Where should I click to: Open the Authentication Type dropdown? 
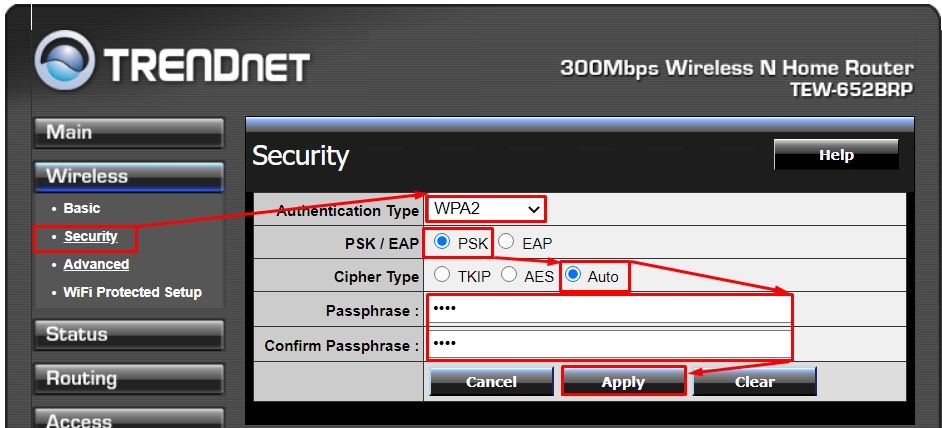486,209
